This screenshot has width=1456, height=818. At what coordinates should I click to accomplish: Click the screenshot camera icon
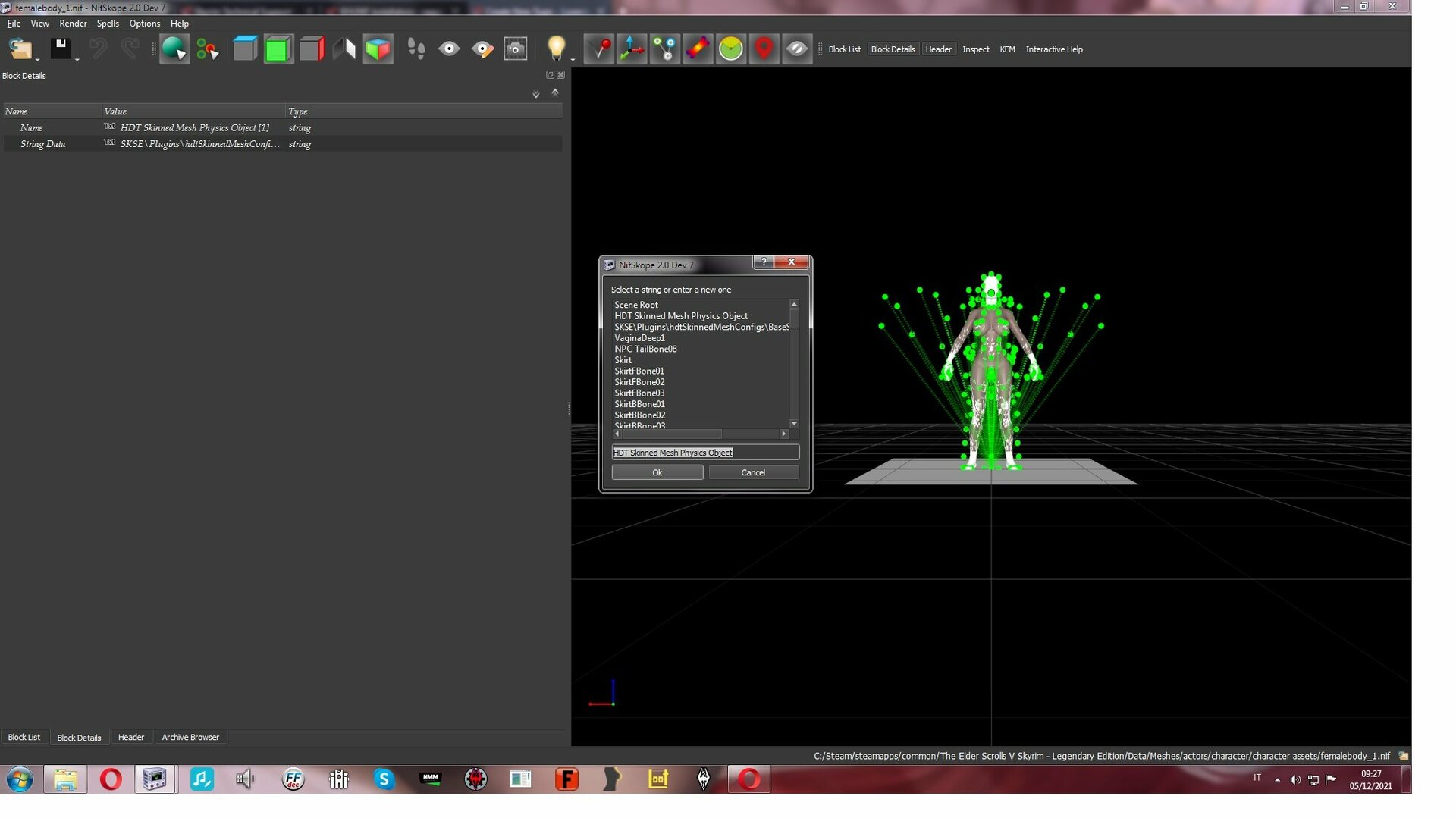pyautogui.click(x=516, y=49)
